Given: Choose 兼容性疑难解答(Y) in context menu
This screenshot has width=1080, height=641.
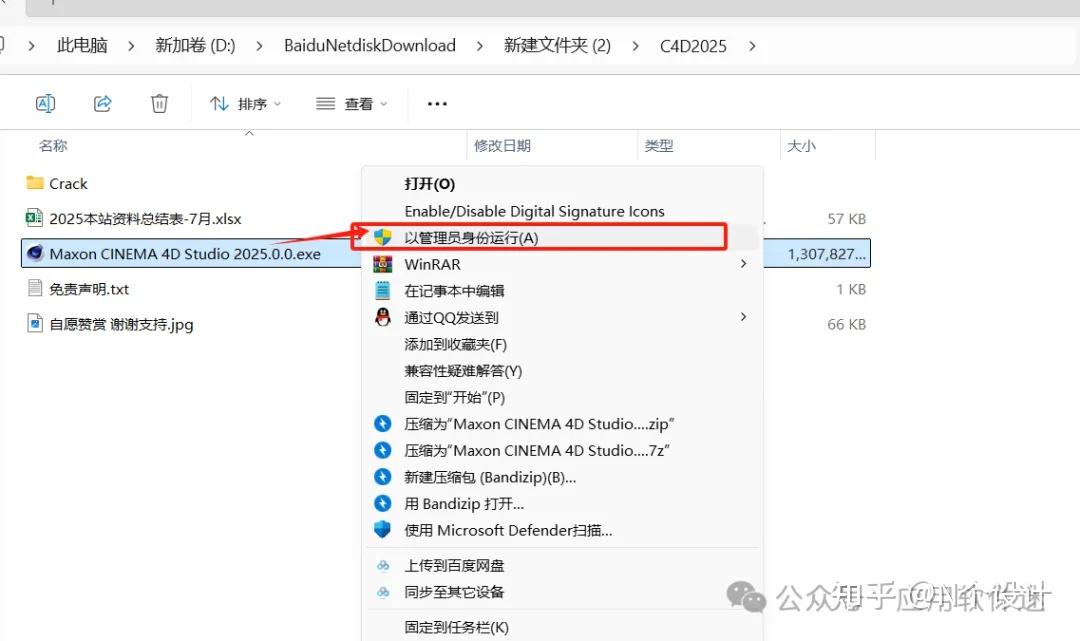Looking at the screenshot, I should [463, 371].
